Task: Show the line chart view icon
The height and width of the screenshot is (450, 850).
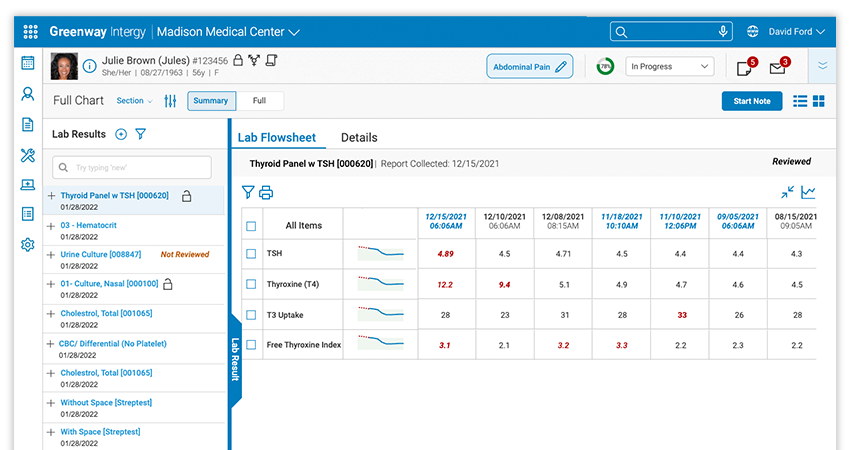Action: tap(808, 193)
